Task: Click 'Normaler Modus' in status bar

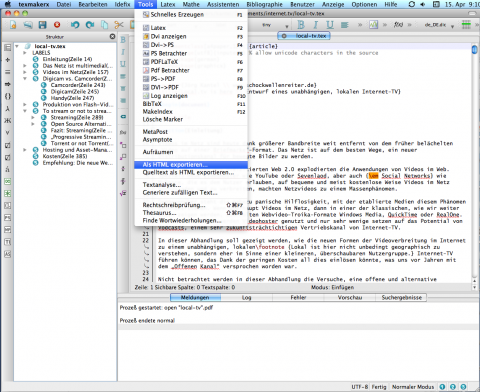Action: (x=413, y=387)
